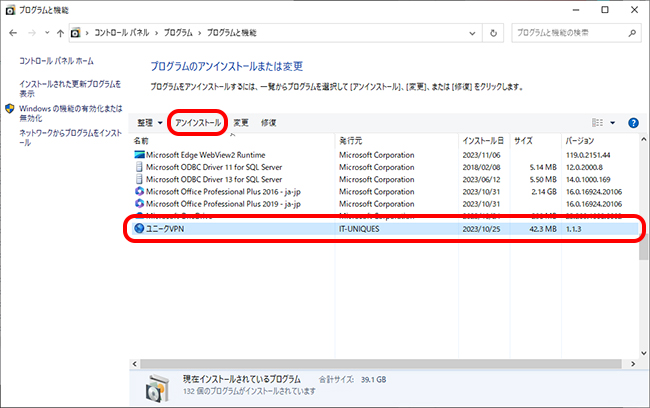Expand the address bar history dropdown
The width and height of the screenshot is (650, 408).
[x=472, y=33]
